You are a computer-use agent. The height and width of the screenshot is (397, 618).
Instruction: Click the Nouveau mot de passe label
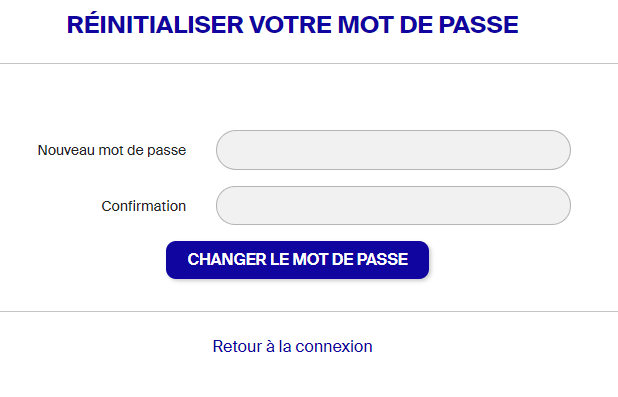pos(112,150)
